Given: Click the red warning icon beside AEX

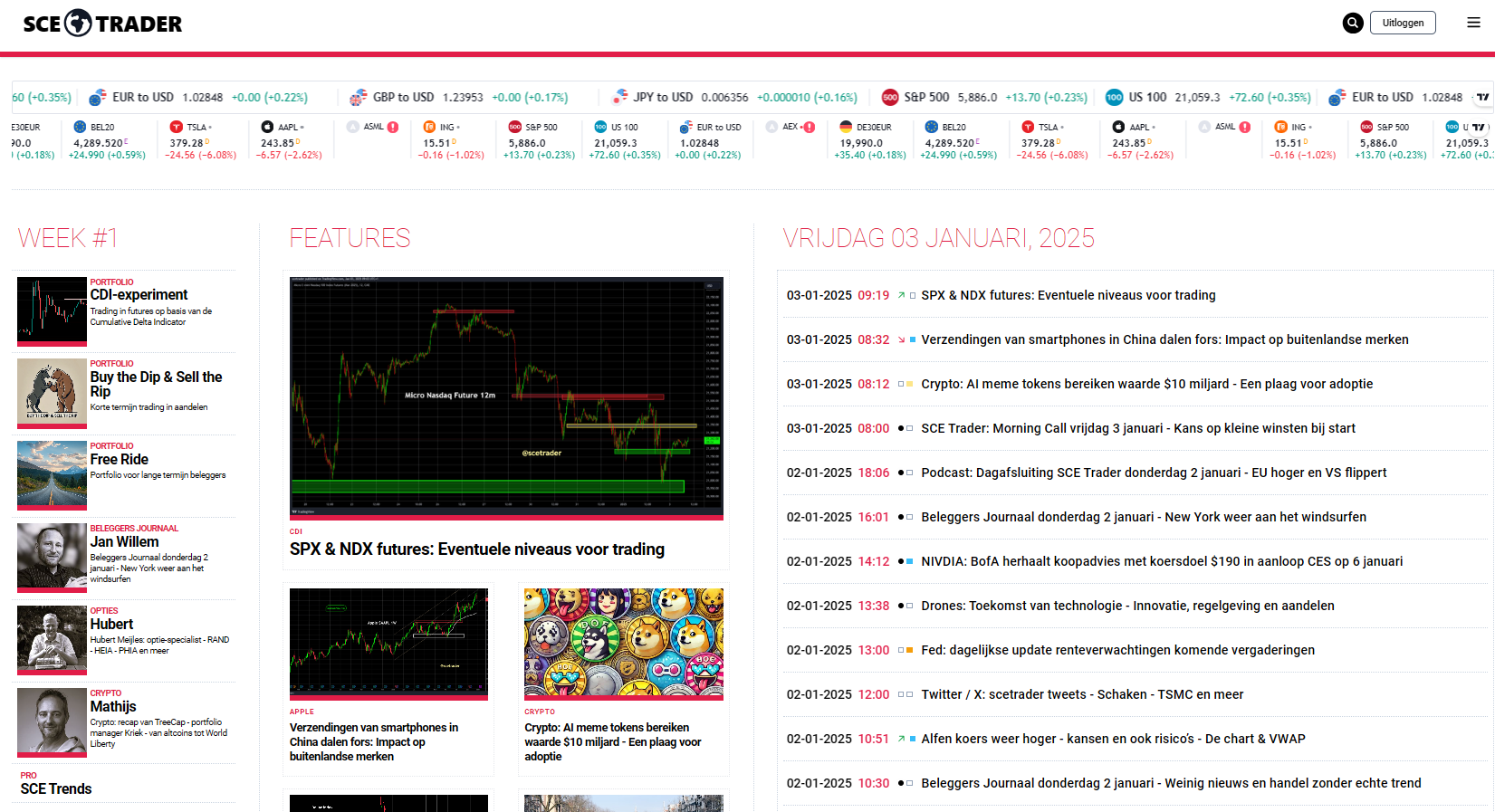Looking at the screenshot, I should pyautogui.click(x=810, y=127).
